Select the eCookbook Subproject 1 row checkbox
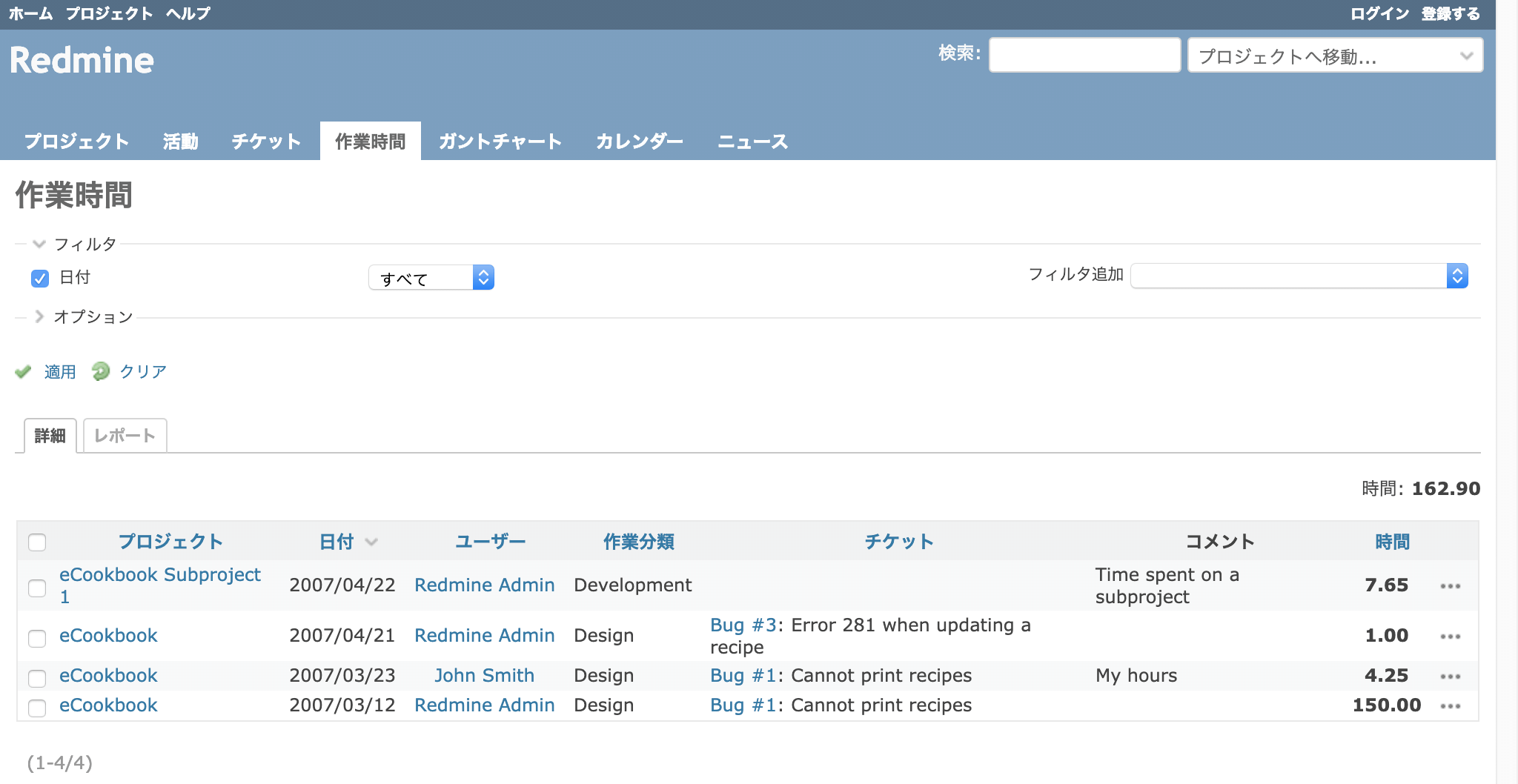 click(37, 588)
